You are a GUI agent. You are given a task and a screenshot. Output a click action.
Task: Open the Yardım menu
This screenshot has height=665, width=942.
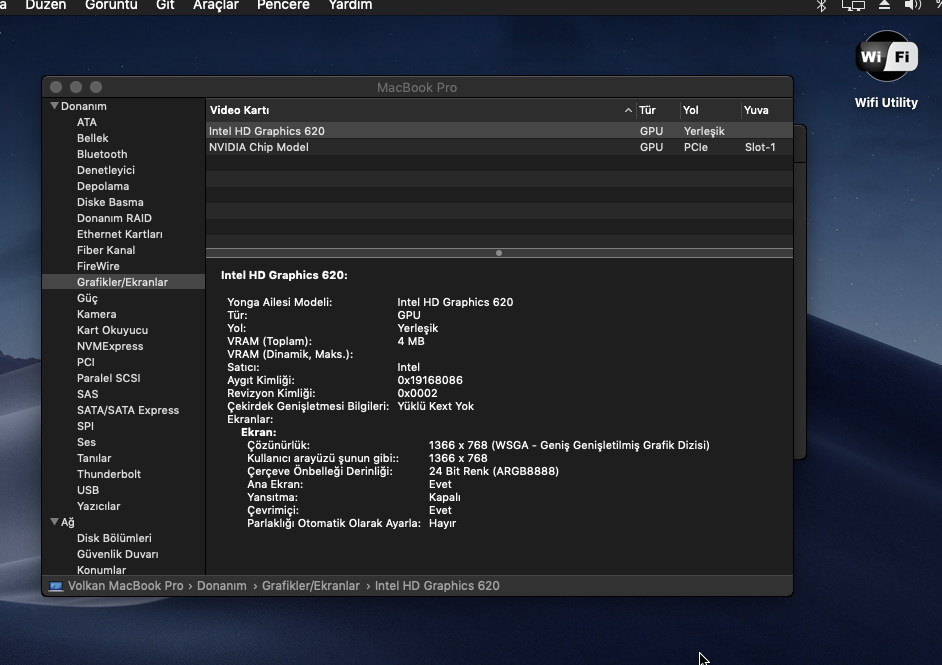coord(350,5)
